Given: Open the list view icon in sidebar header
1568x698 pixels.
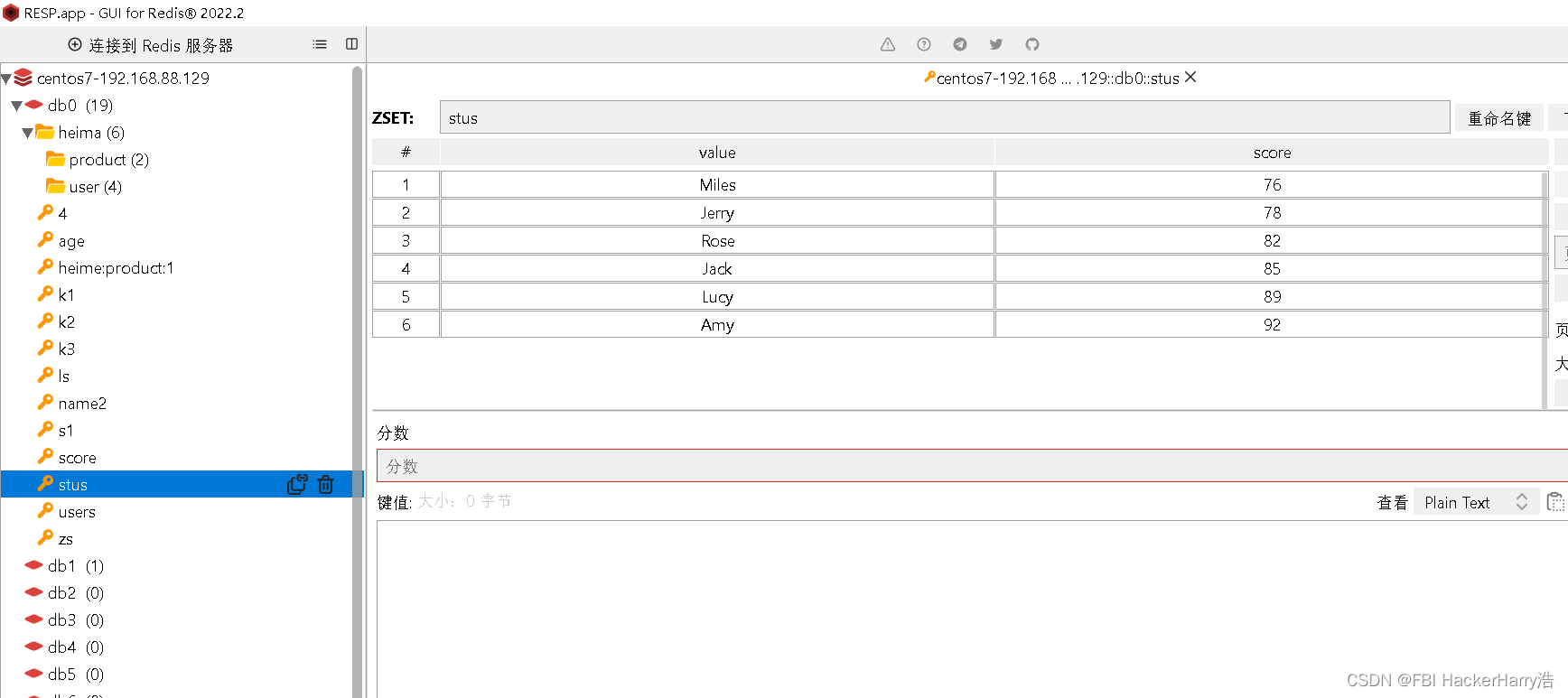Looking at the screenshot, I should 320,44.
